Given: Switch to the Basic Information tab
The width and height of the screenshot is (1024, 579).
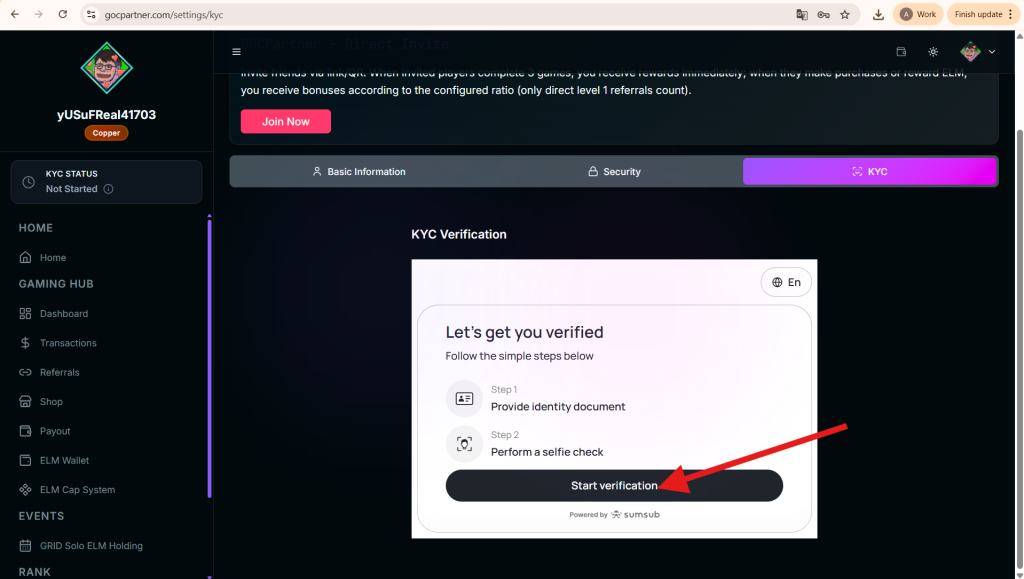Looking at the screenshot, I should coord(358,172).
